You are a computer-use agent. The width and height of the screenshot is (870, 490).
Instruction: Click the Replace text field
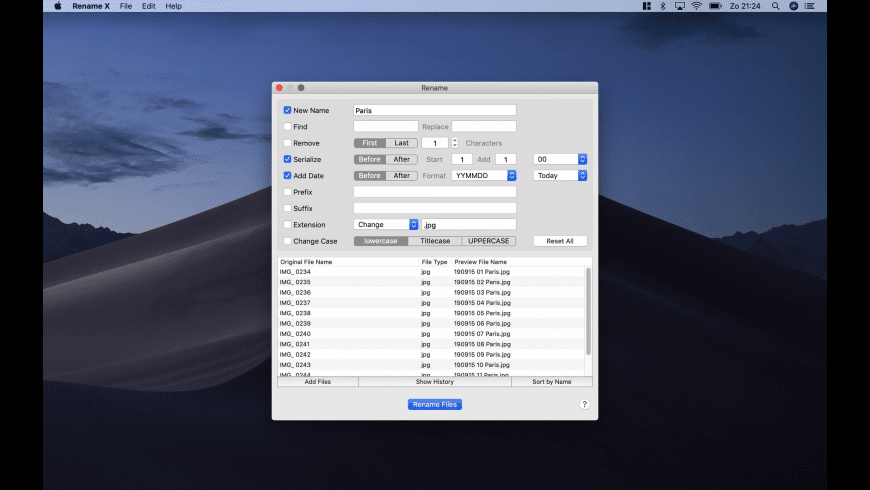tap(484, 127)
